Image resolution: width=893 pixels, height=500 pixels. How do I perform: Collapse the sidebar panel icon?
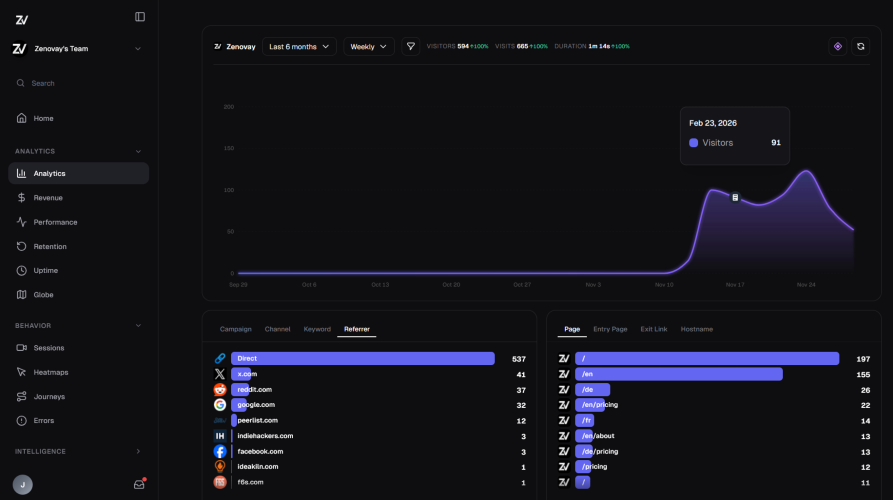tap(140, 17)
